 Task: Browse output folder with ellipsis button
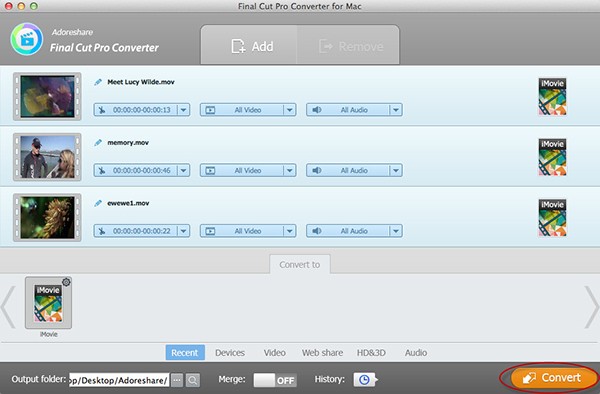(177, 380)
